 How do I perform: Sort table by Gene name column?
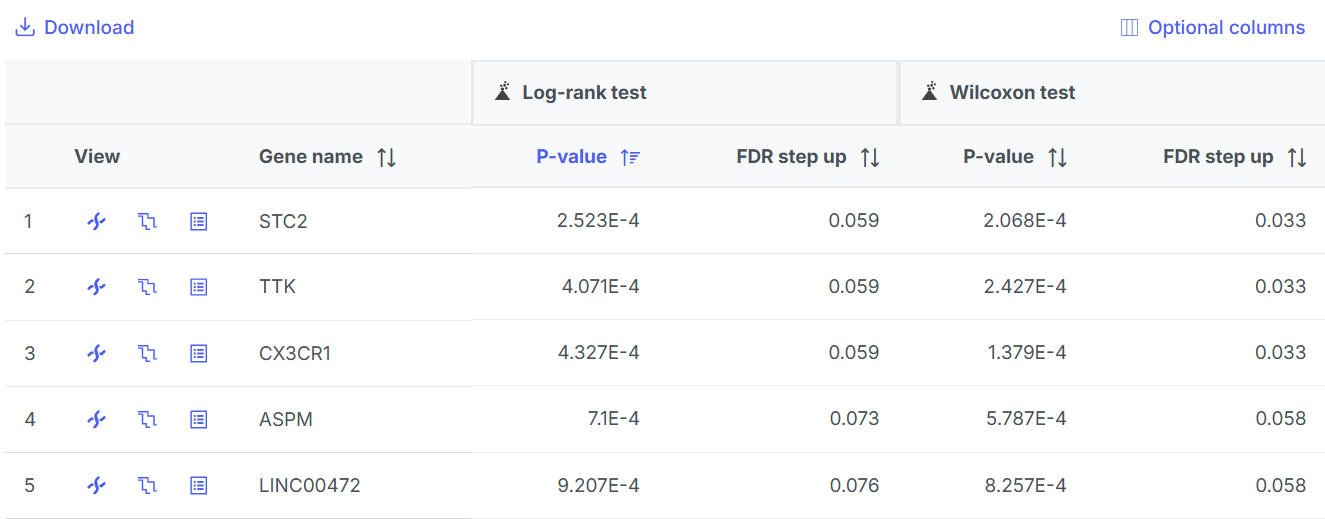pos(386,157)
